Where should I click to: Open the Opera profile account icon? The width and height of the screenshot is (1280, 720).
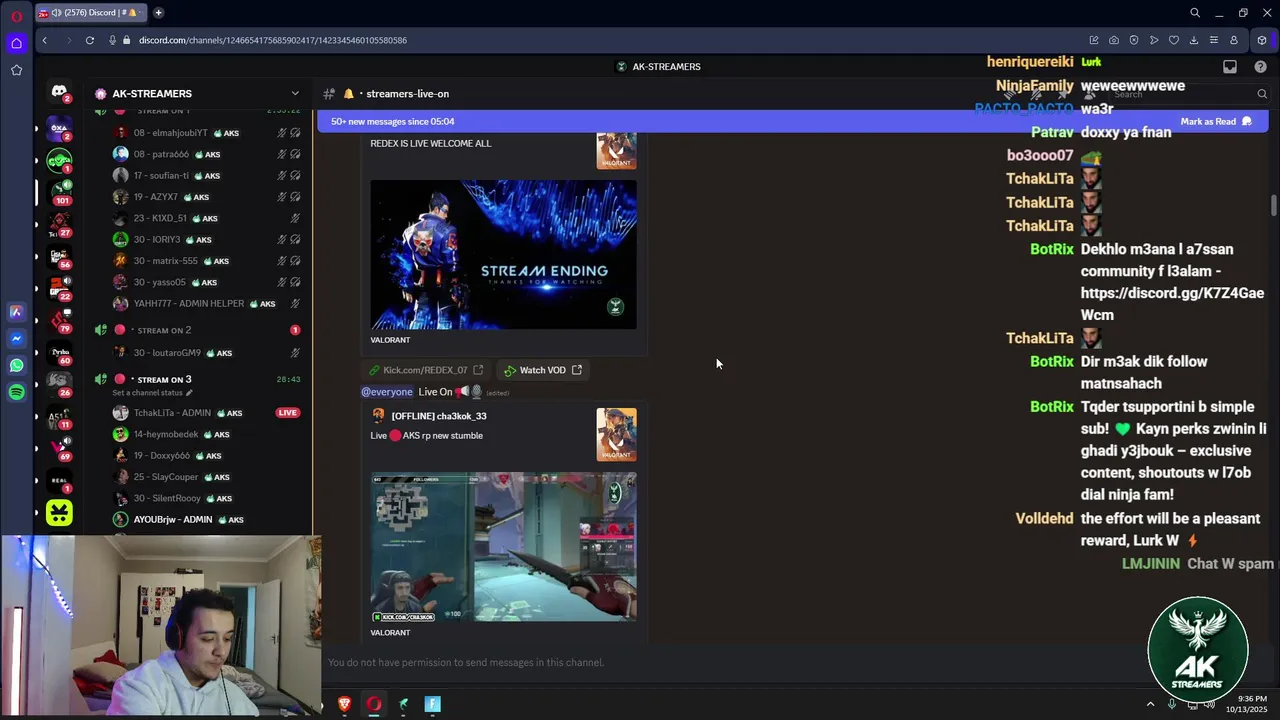1234,40
